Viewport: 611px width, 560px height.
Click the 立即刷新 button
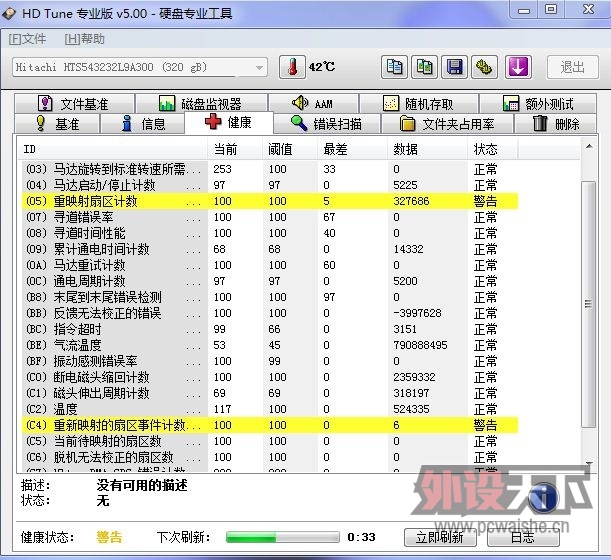point(440,537)
